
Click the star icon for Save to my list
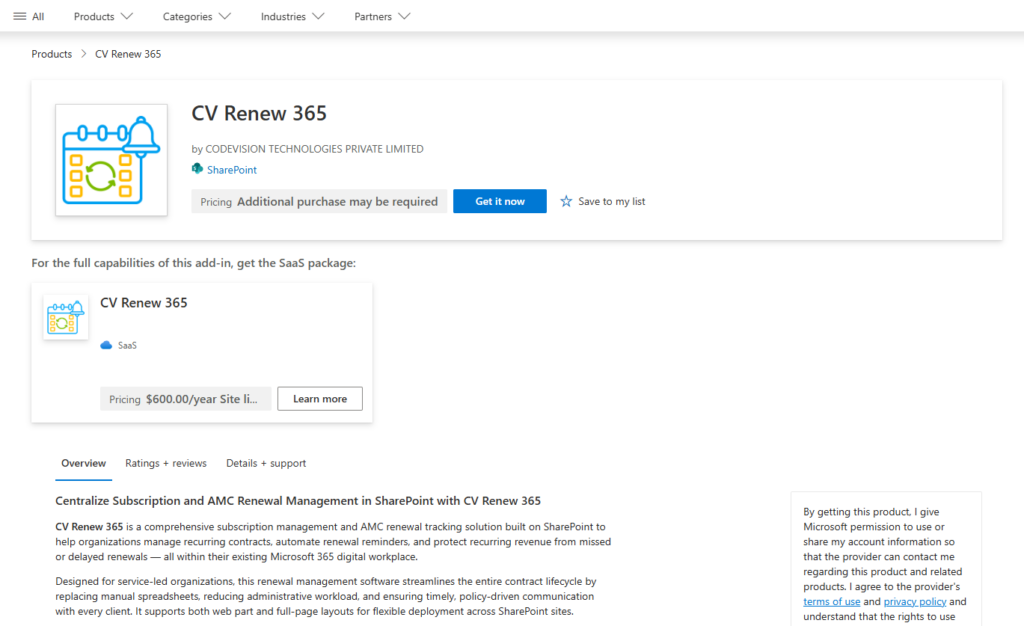566,201
